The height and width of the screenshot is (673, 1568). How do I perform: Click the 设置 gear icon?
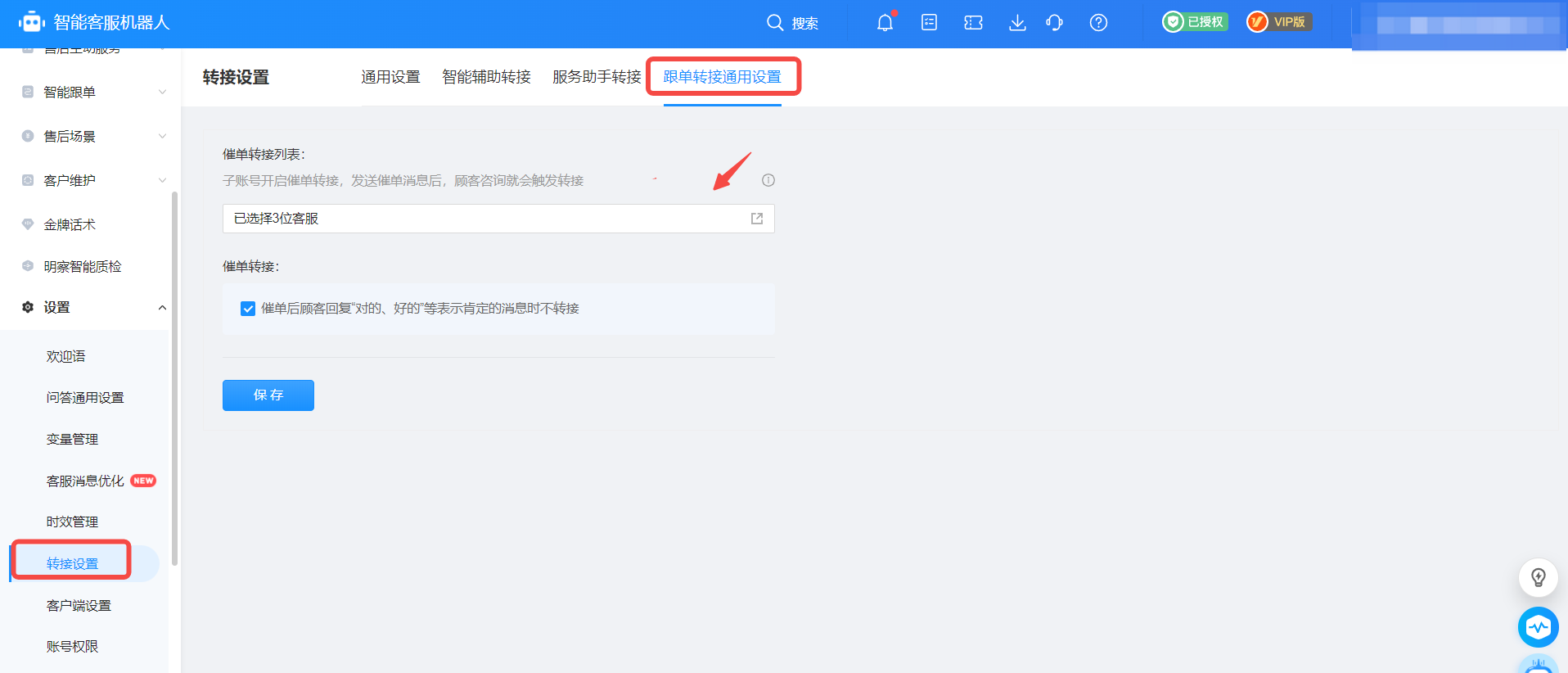(28, 307)
